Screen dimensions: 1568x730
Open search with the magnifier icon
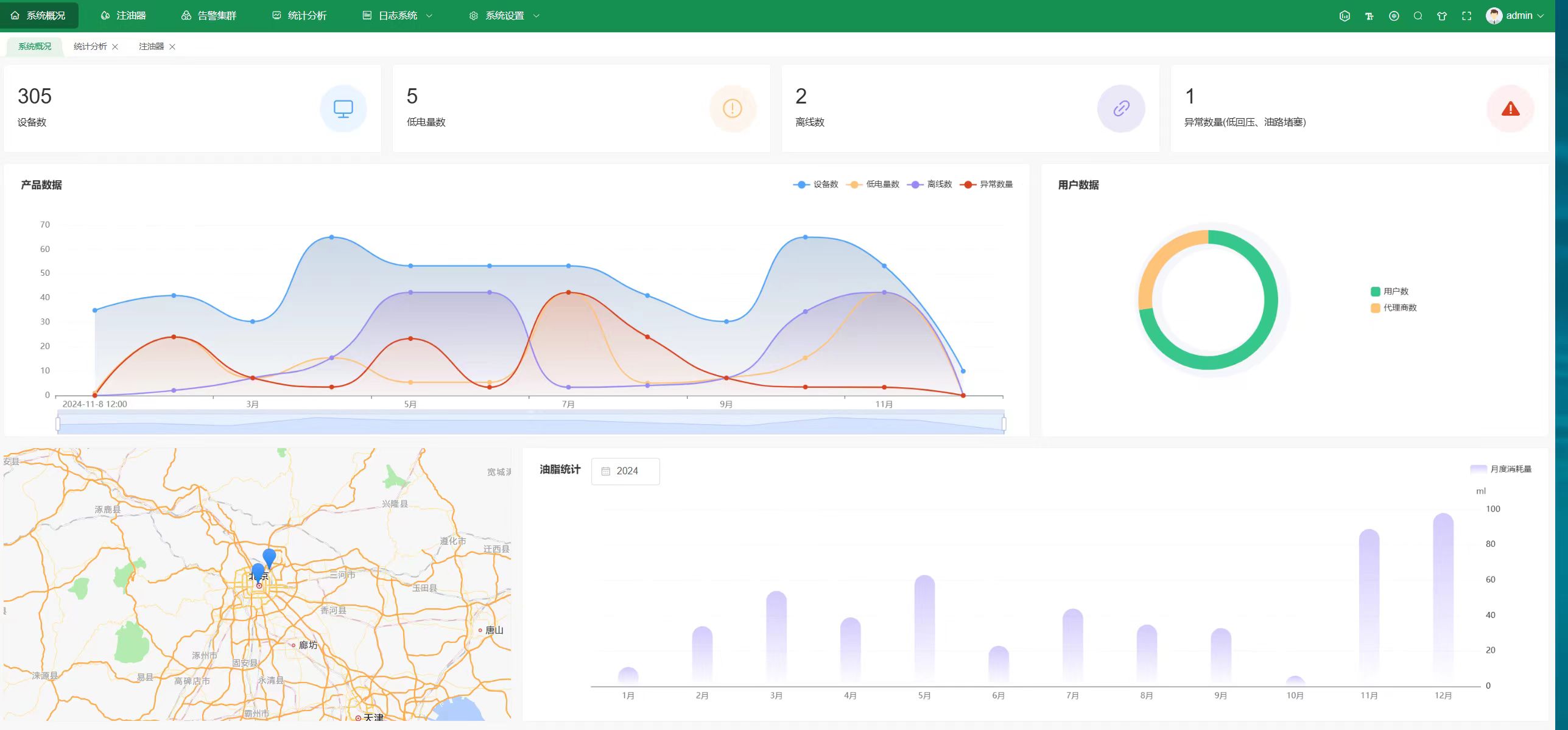coord(1418,16)
